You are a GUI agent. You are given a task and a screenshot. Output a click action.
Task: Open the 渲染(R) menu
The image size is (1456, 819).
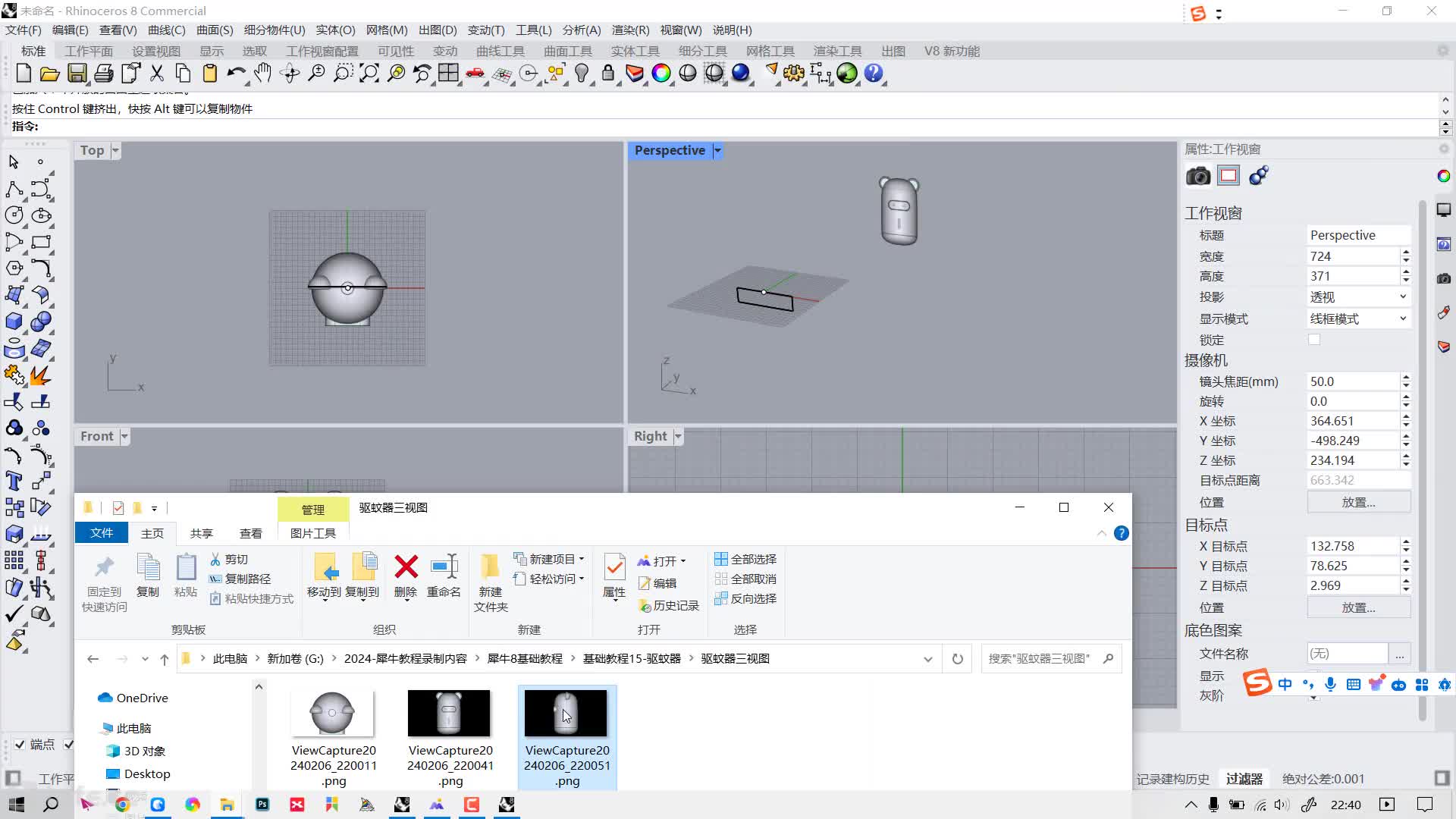(x=630, y=30)
